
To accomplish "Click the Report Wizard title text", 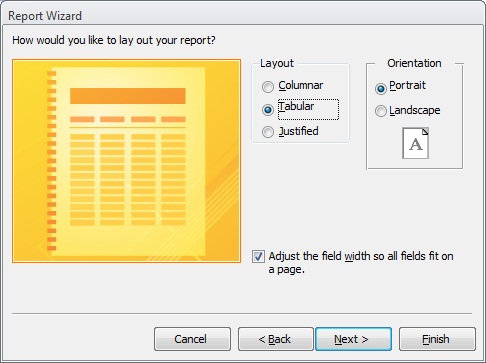I will (x=45, y=16).
